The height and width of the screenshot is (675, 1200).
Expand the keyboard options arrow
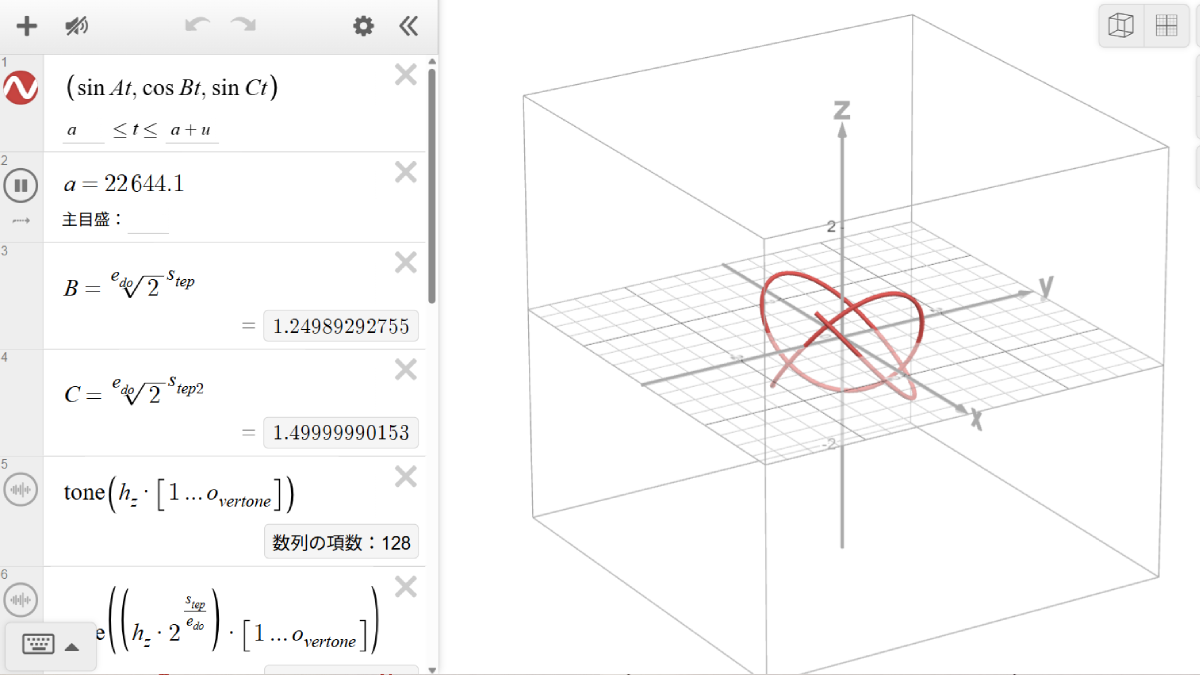click(x=71, y=645)
